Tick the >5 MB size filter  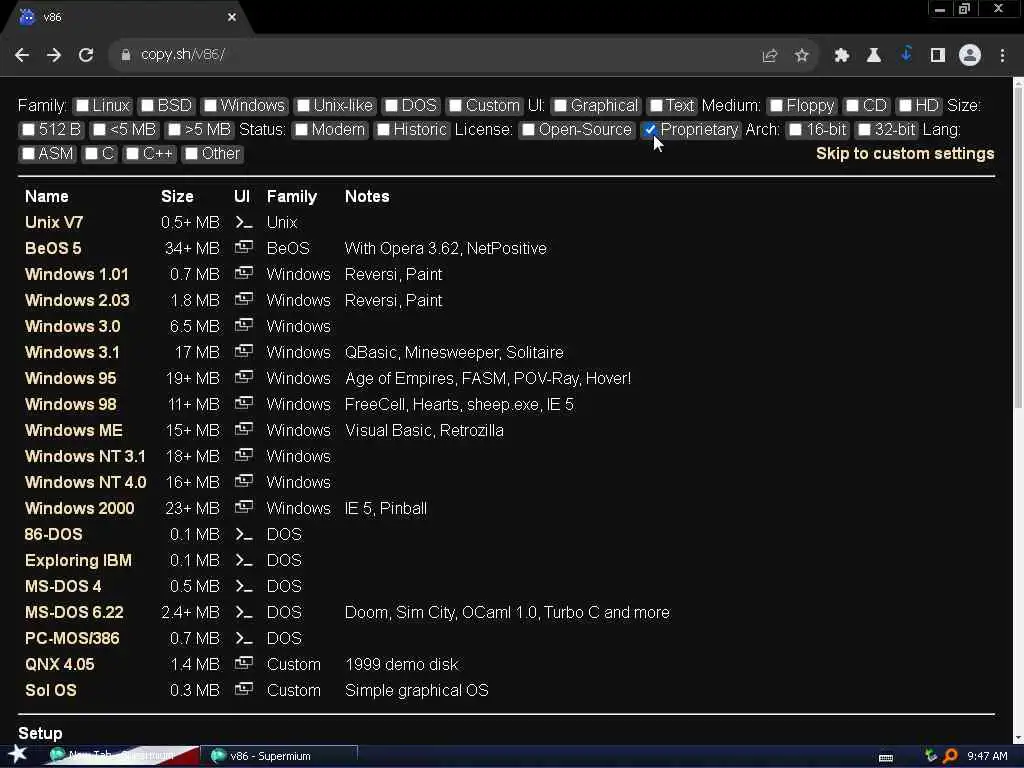pyautogui.click(x=174, y=130)
